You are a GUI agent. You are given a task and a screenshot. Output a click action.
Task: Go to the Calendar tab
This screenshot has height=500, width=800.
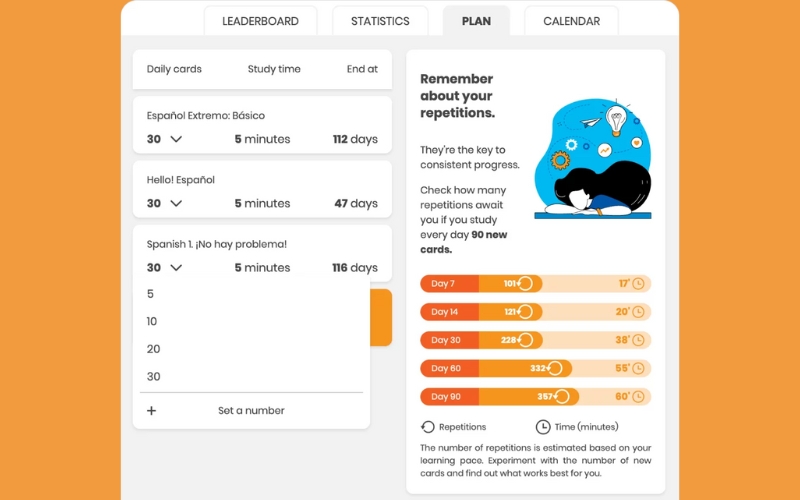click(571, 21)
